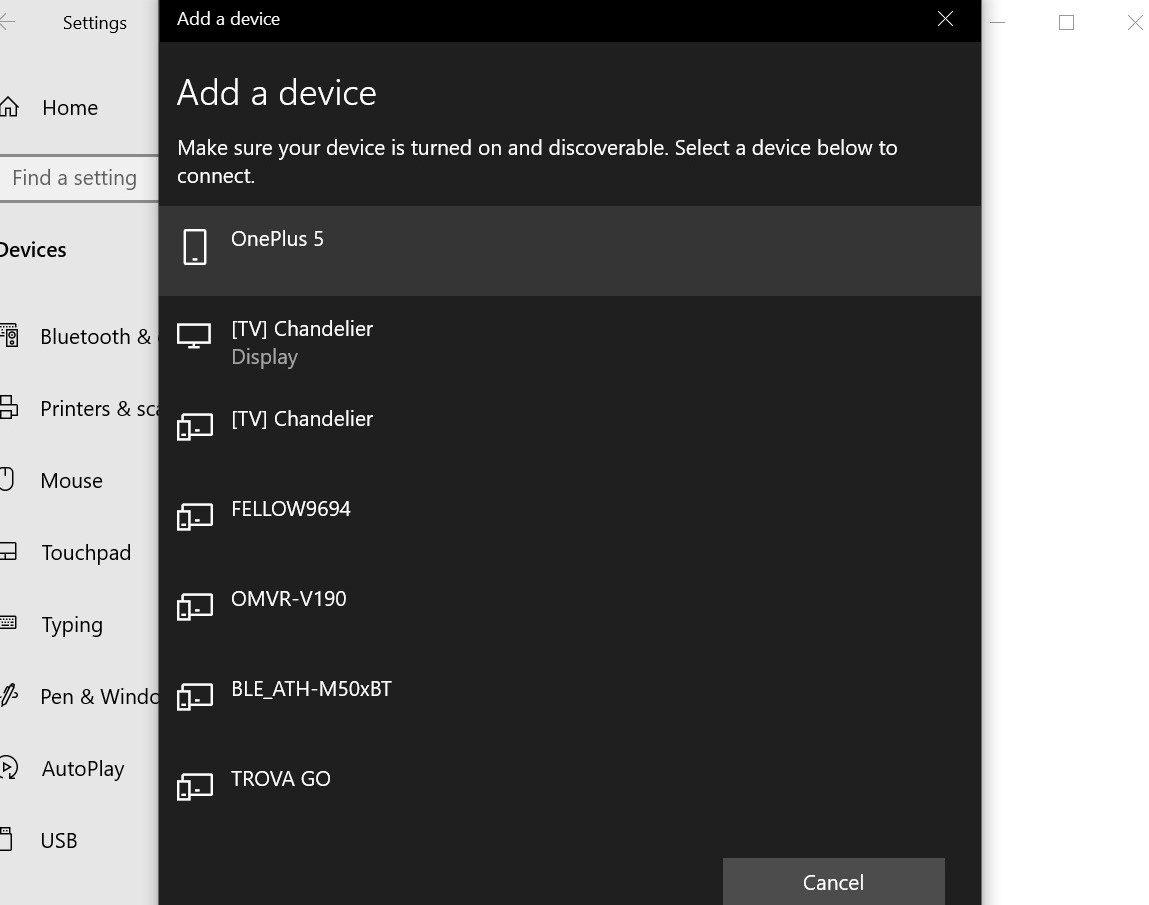Click the phone icon beside OnePlus 5
This screenshot has width=1149, height=905.
coord(194,247)
